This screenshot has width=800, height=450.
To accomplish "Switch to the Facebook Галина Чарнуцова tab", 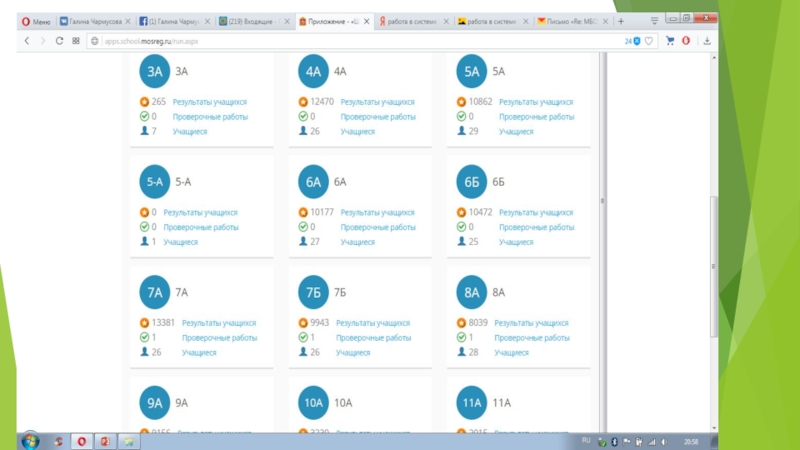I will coord(175,20).
